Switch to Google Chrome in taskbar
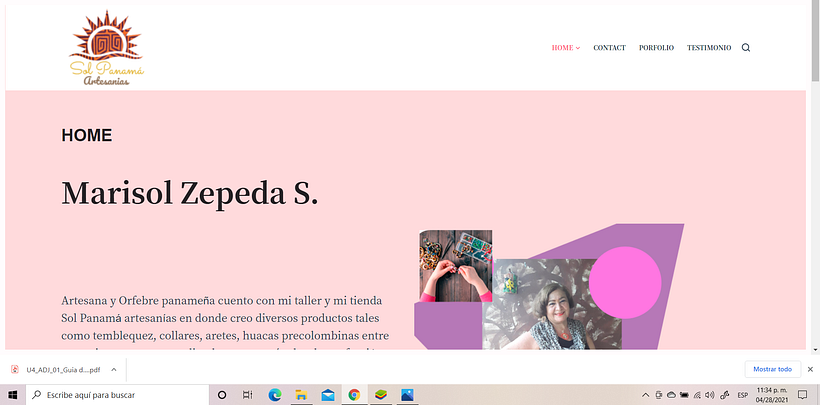Viewport: 820px width, 405px height. [354, 395]
